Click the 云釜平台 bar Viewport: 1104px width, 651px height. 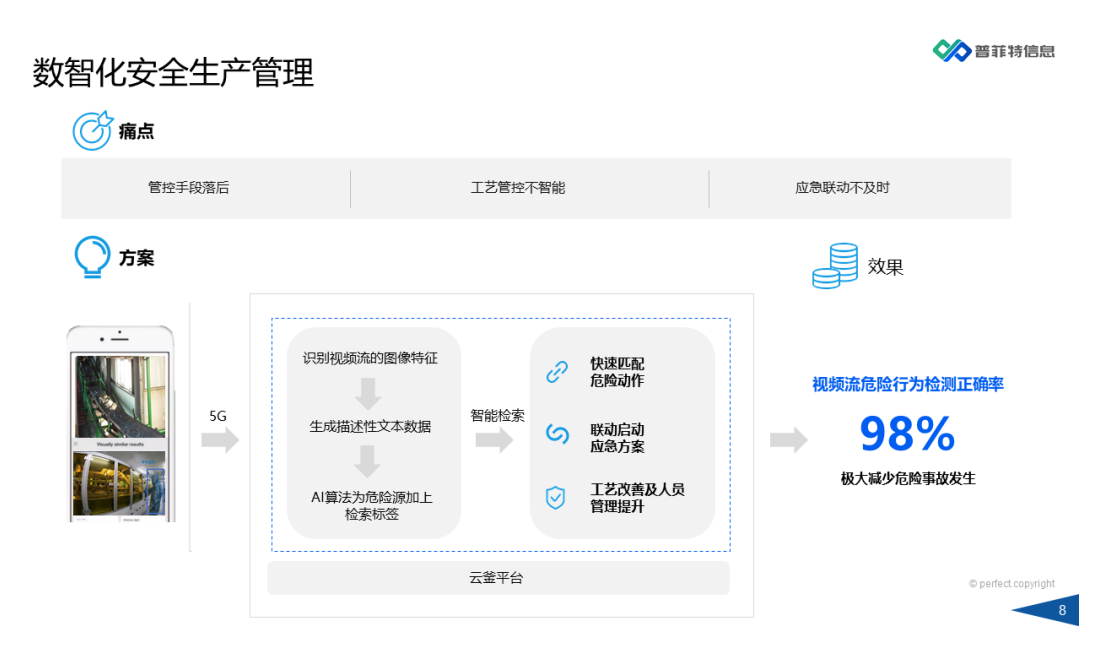pyautogui.click(x=497, y=578)
